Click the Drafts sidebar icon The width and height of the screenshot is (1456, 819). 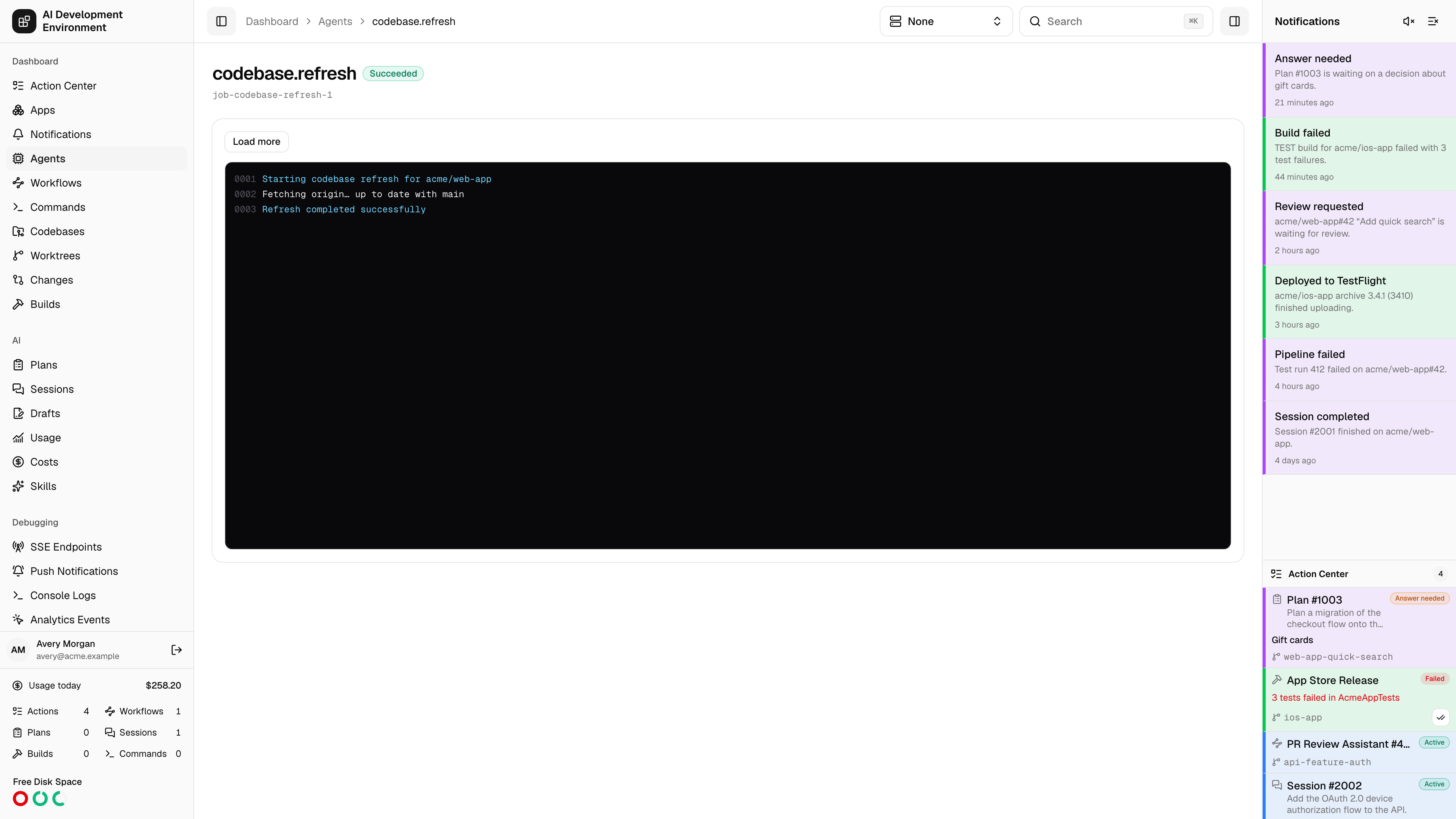(x=18, y=414)
